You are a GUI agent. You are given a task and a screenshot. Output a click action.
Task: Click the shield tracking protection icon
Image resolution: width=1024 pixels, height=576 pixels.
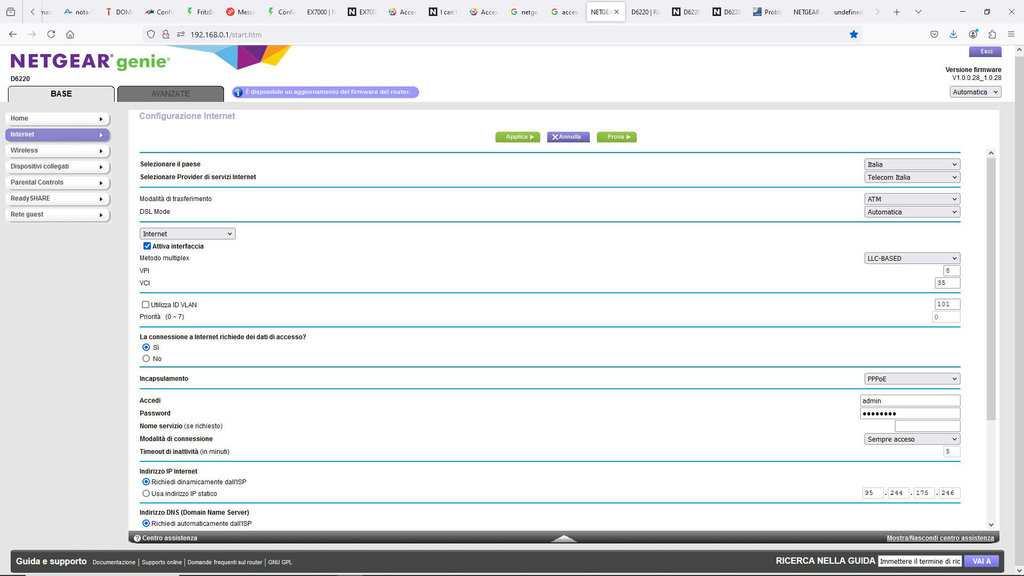[151, 35]
